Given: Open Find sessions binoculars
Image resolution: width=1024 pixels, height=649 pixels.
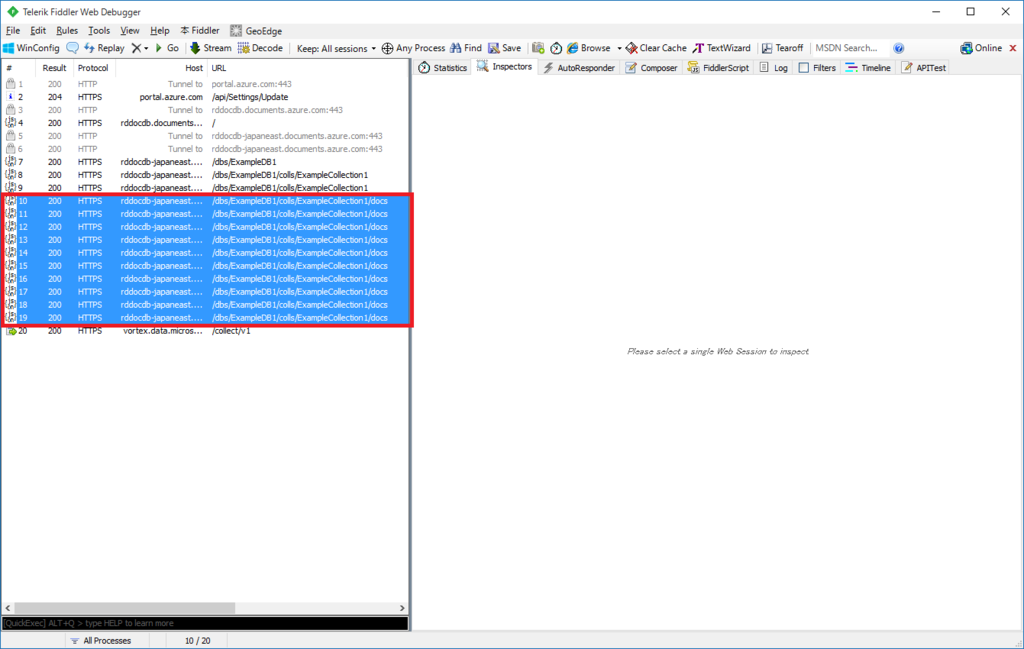Looking at the screenshot, I should pos(466,48).
